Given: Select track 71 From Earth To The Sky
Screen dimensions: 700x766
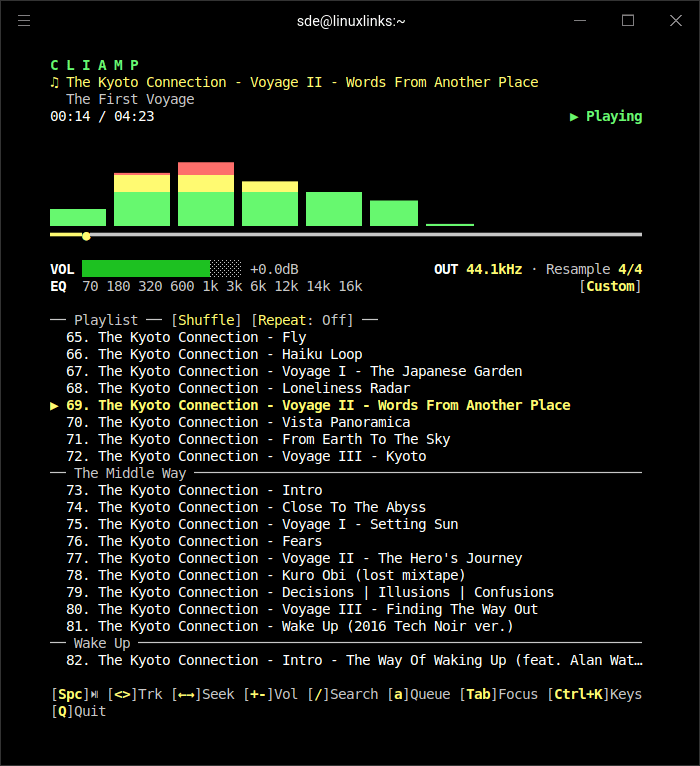Looking at the screenshot, I should click(x=258, y=439).
